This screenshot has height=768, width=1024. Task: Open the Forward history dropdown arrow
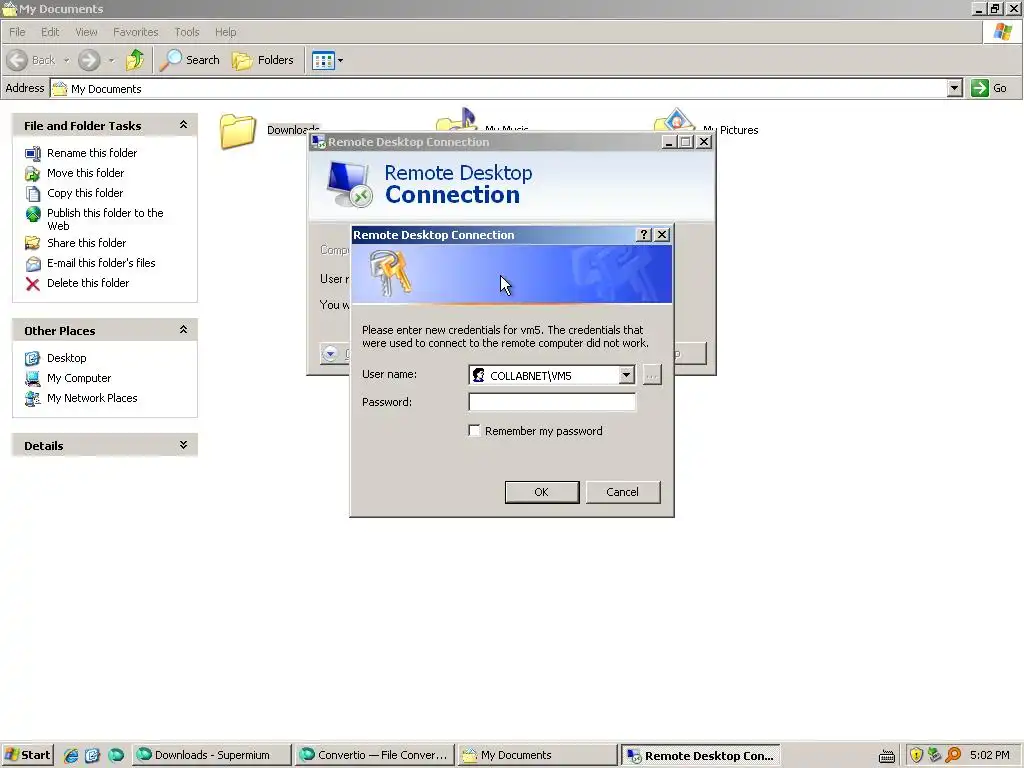[111, 61]
